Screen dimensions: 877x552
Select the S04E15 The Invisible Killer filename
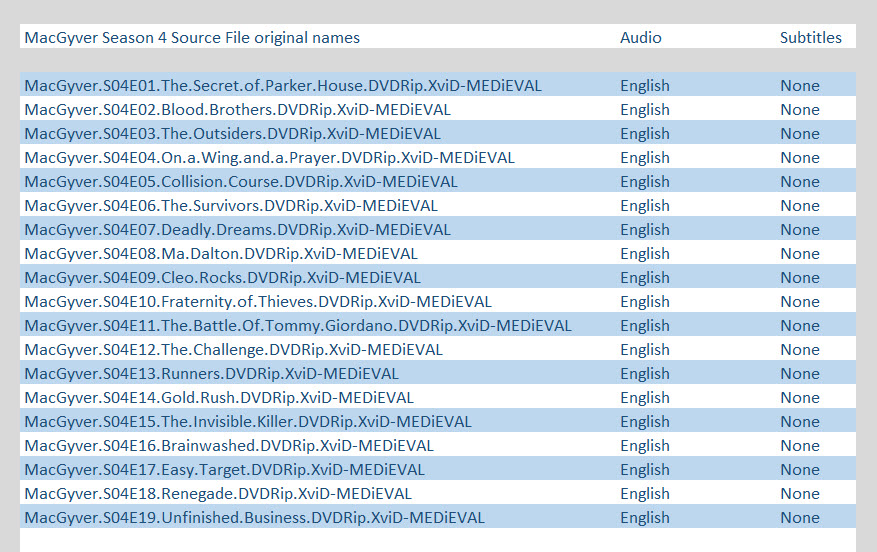pos(248,422)
